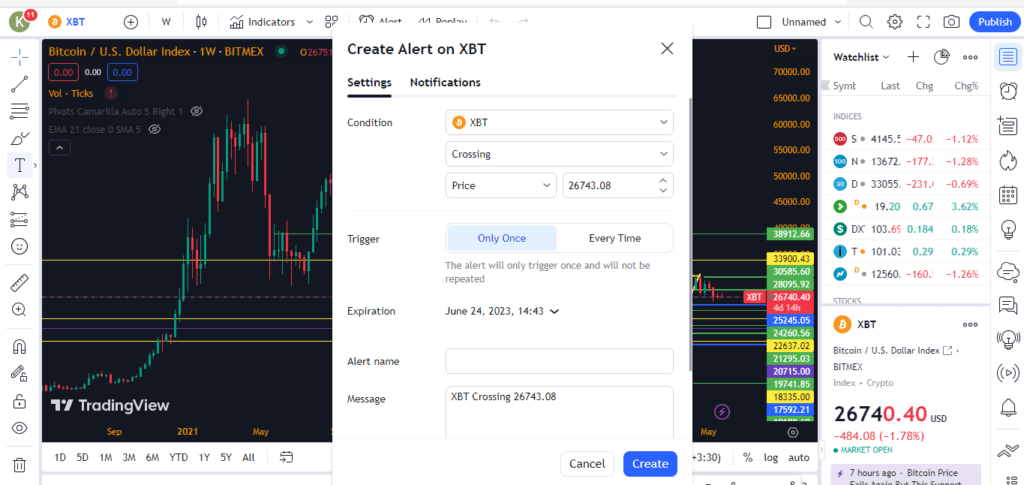Open the XBT symbol condition dropdown
Screen dimensions: 1024x485
(x=559, y=122)
